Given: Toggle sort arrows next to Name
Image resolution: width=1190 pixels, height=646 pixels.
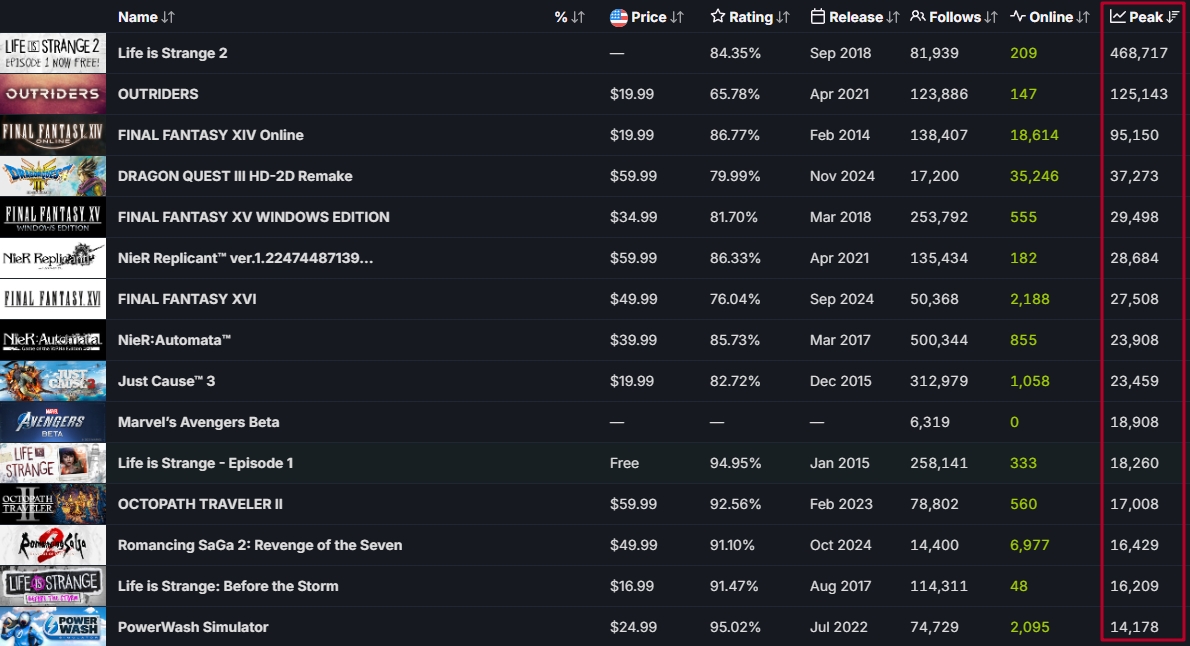Looking at the screenshot, I should coord(168,17).
